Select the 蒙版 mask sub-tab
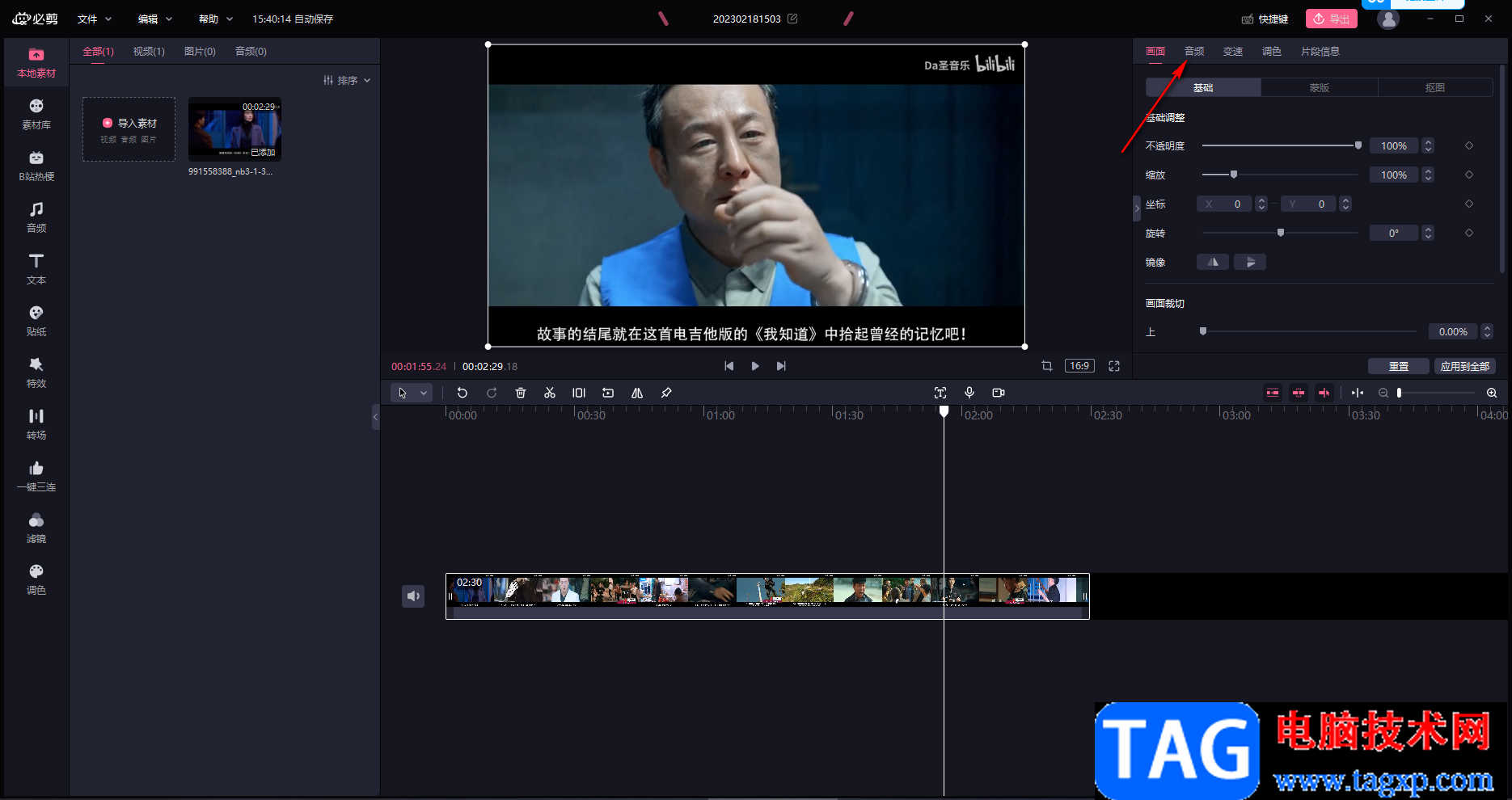The height and width of the screenshot is (800, 1512). 1320,87
